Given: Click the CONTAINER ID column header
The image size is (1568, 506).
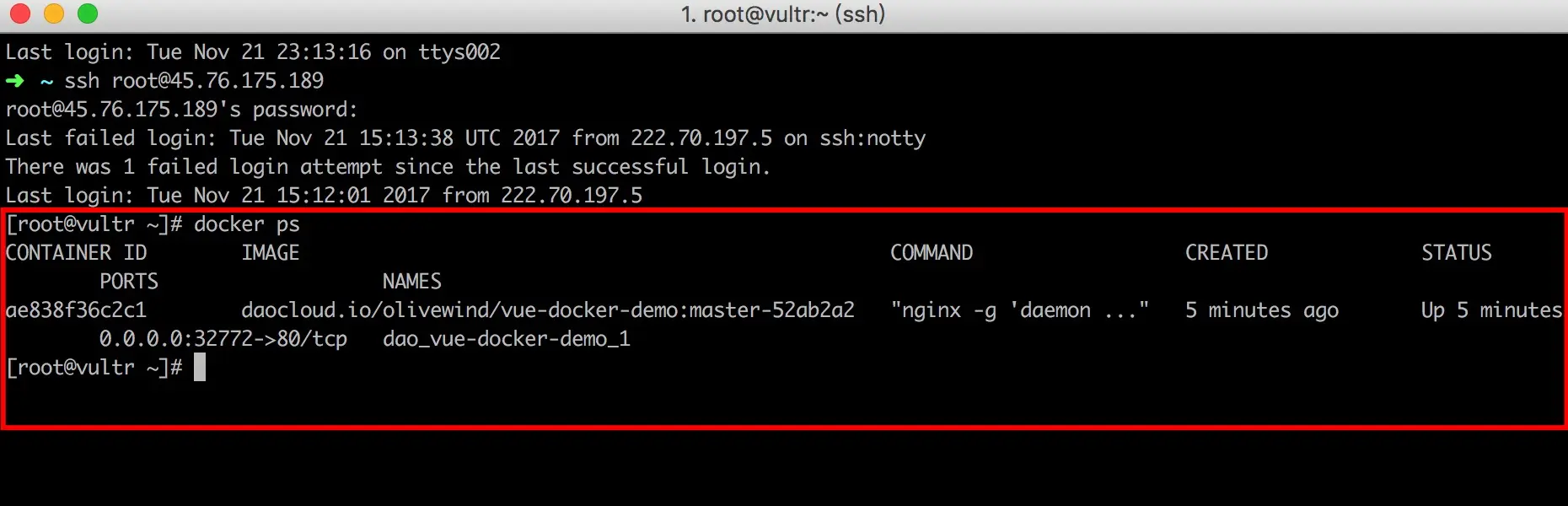Looking at the screenshot, I should click(76, 253).
